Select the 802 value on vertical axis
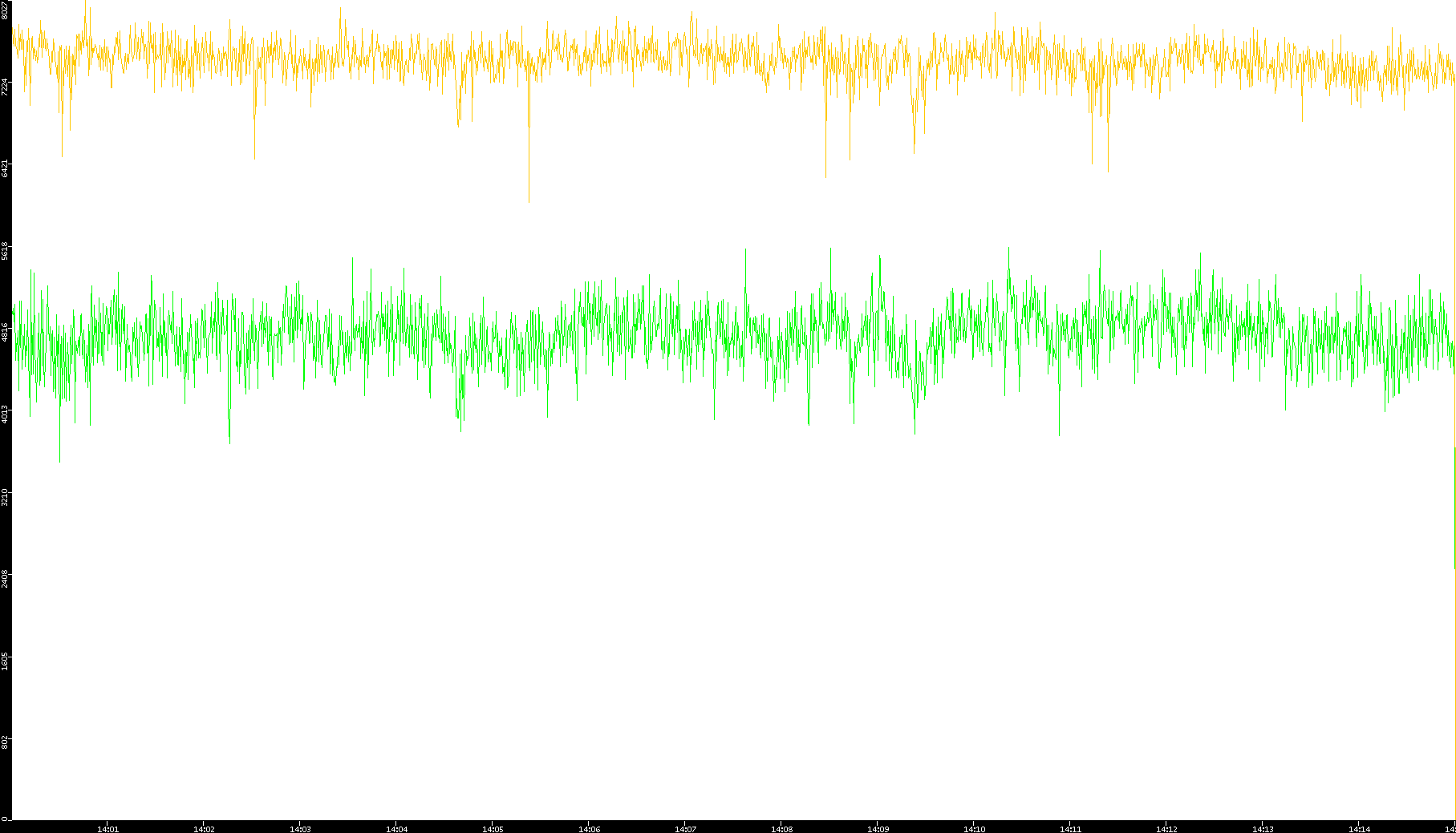 point(5,742)
